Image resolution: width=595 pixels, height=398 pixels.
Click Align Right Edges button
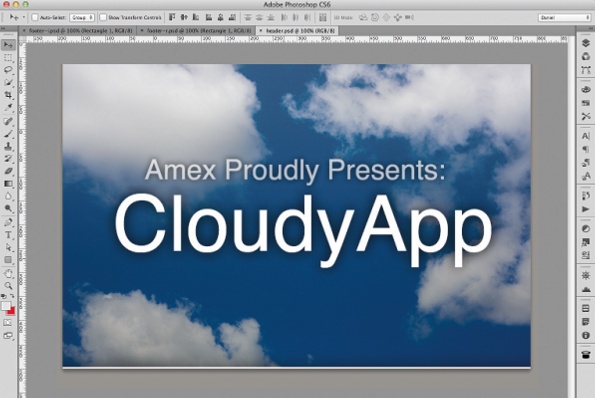(x=232, y=17)
